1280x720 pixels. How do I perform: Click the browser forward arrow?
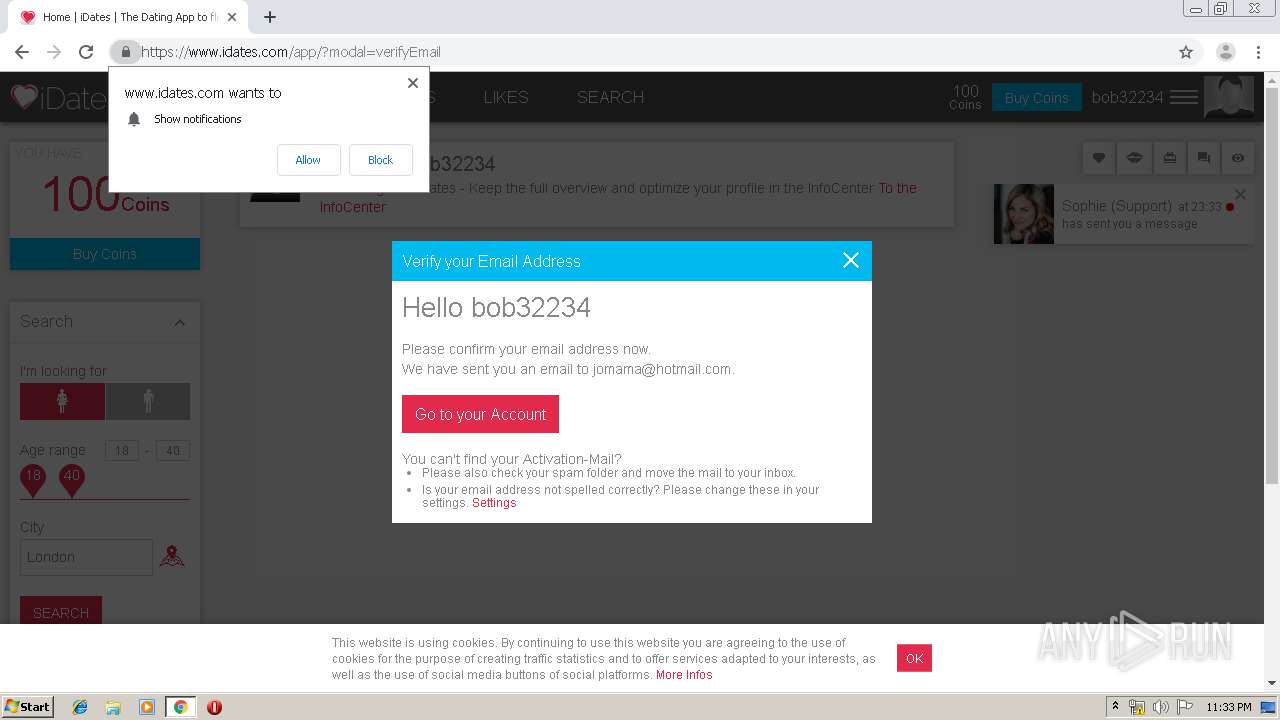click(54, 52)
